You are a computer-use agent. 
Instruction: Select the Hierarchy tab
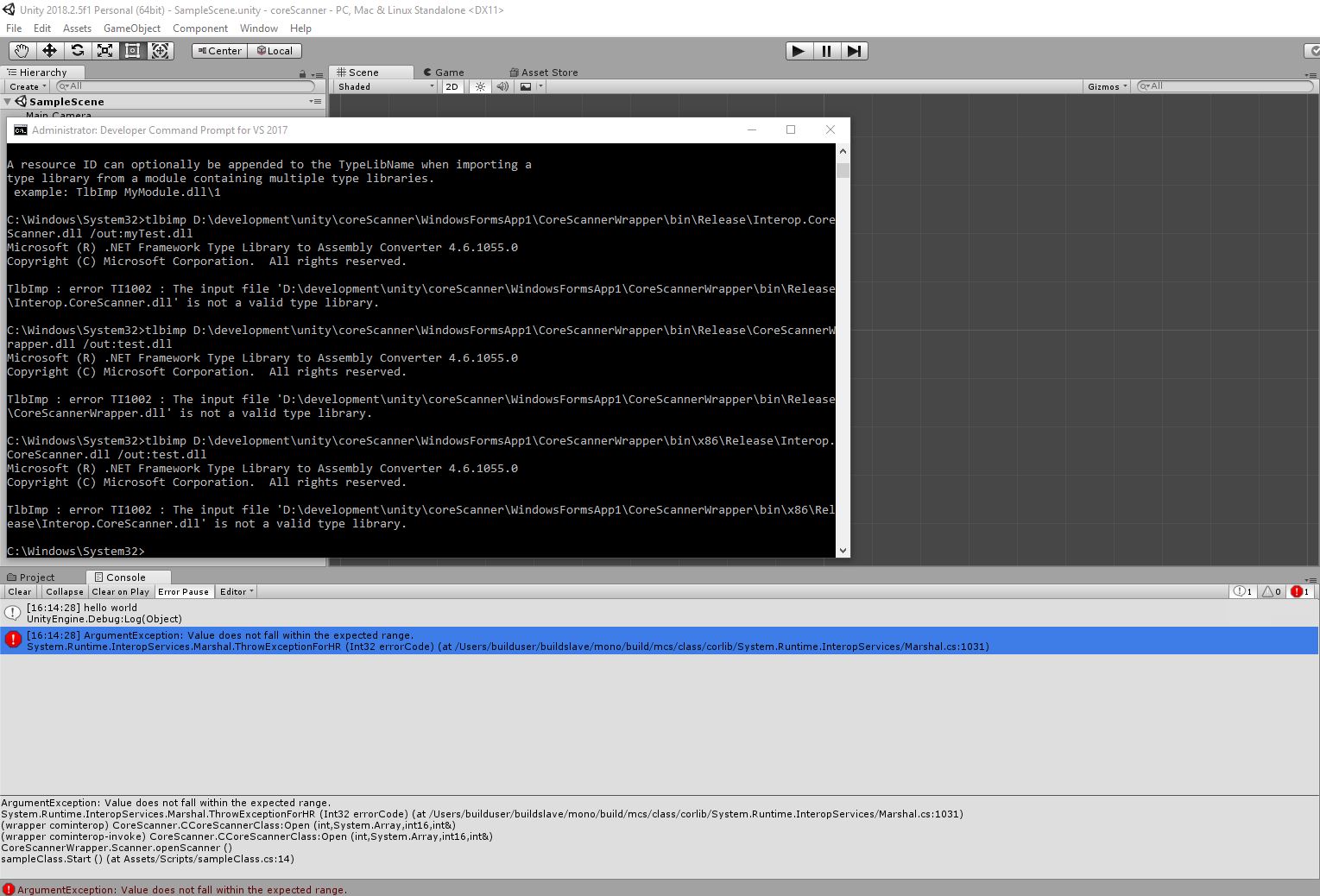coord(43,73)
